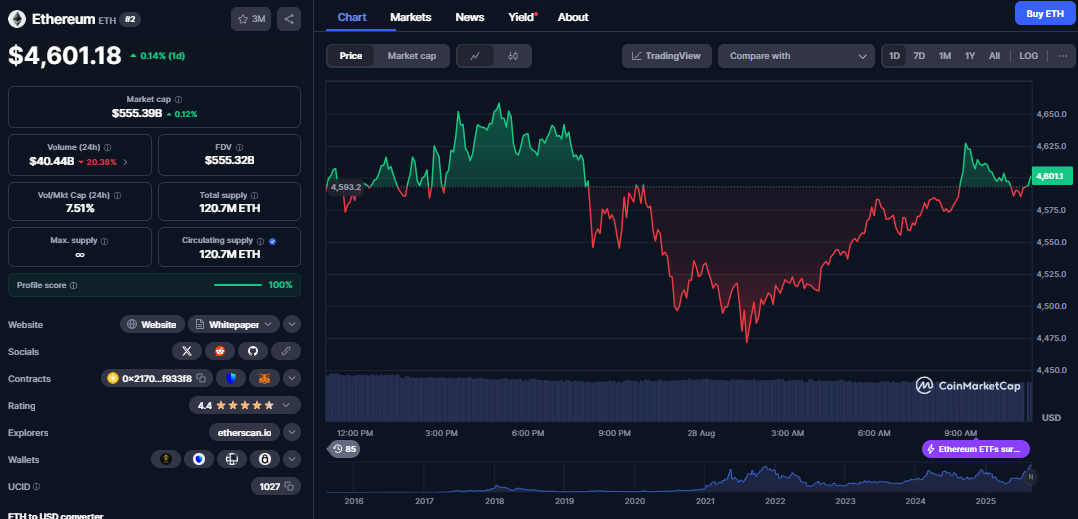This screenshot has height=519, width=1078.
Task: Switch to the Markets tab
Action: coord(410,17)
